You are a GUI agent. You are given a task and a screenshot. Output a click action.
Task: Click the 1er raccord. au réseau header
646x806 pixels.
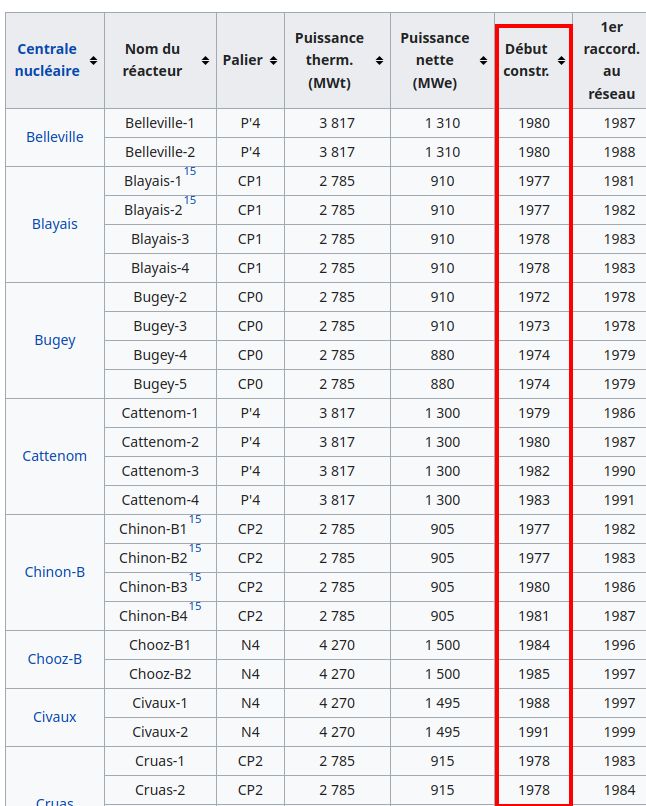[x=611, y=60]
